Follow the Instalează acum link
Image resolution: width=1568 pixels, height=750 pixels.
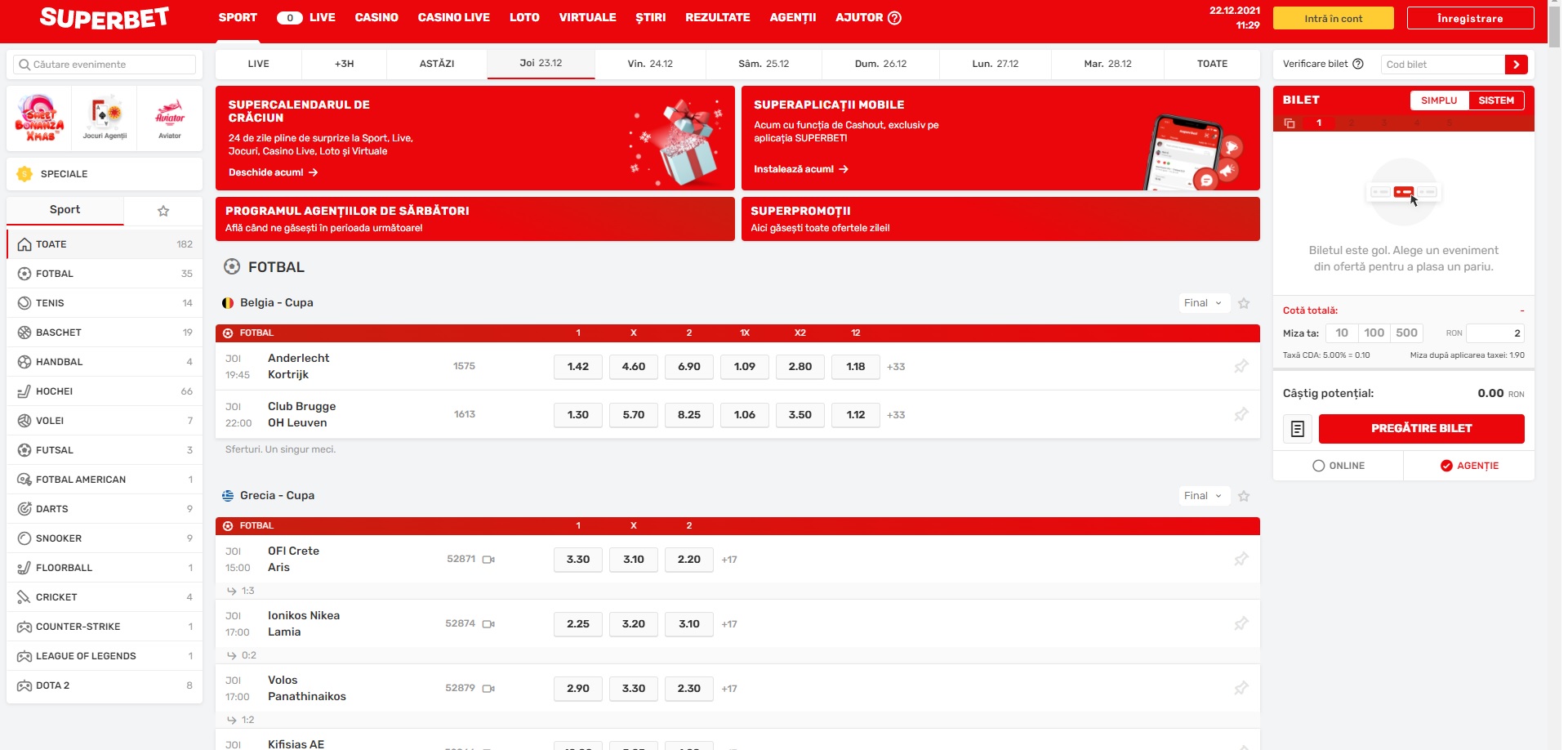point(801,169)
